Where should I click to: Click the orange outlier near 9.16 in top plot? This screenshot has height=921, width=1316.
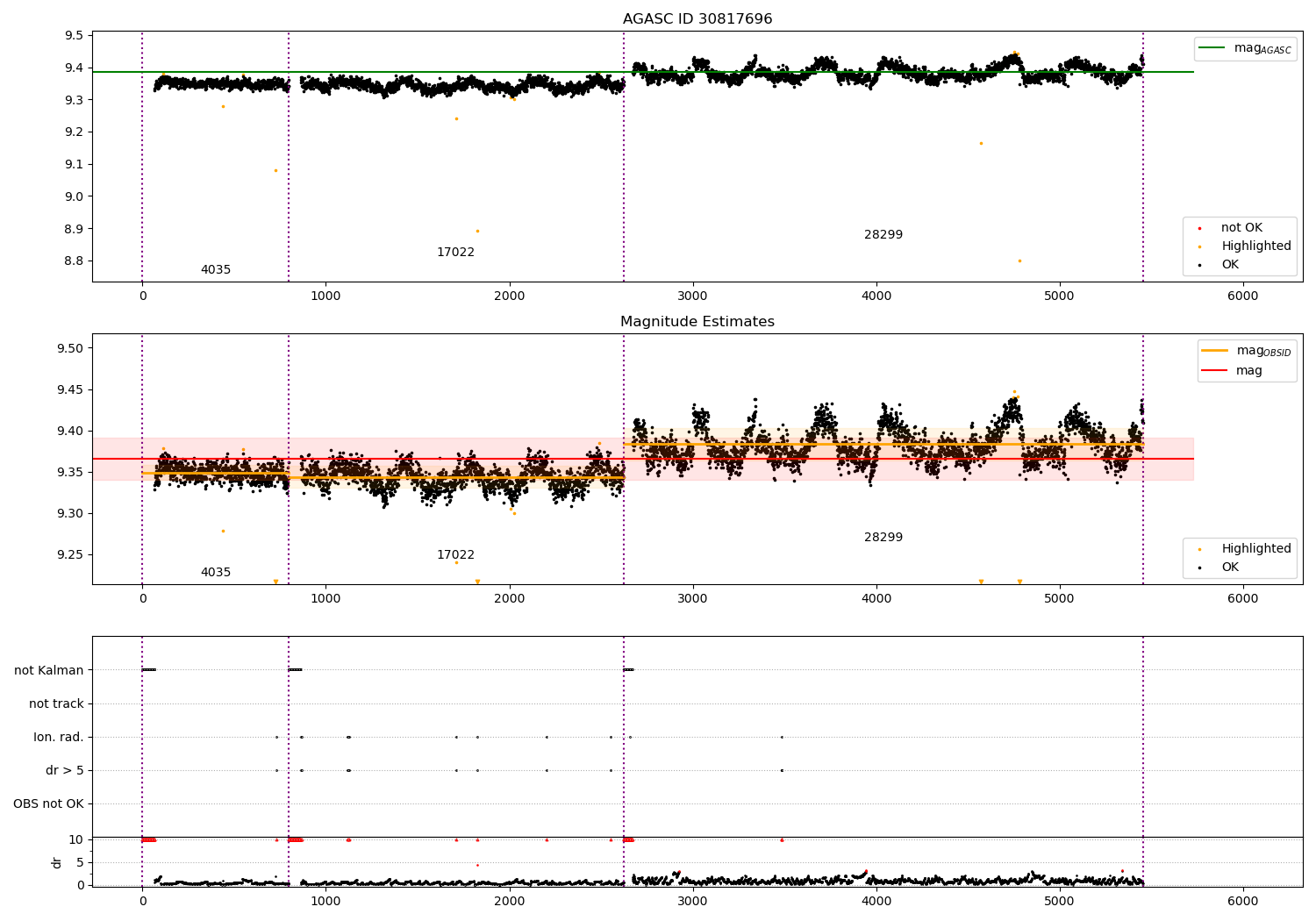pos(981,143)
